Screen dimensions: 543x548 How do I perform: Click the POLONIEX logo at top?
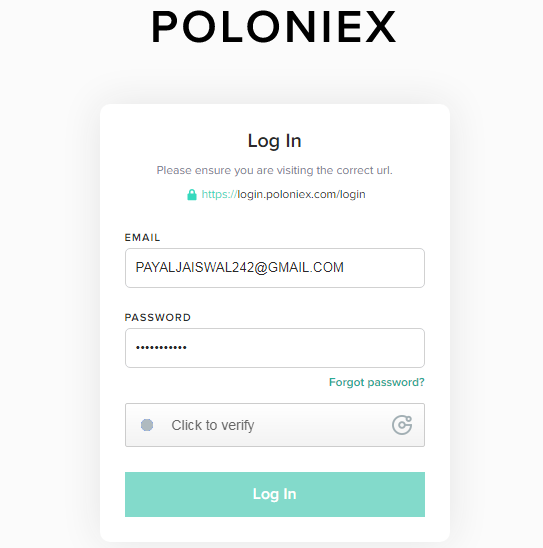[274, 27]
